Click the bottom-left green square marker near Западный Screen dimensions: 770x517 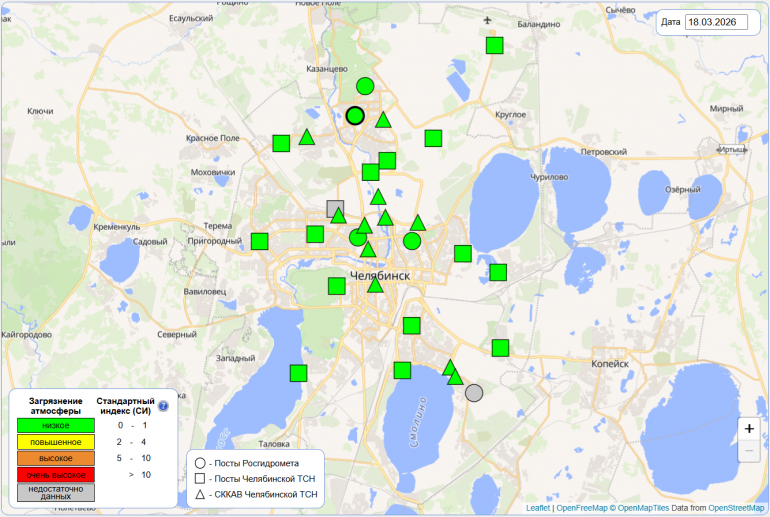(298, 373)
